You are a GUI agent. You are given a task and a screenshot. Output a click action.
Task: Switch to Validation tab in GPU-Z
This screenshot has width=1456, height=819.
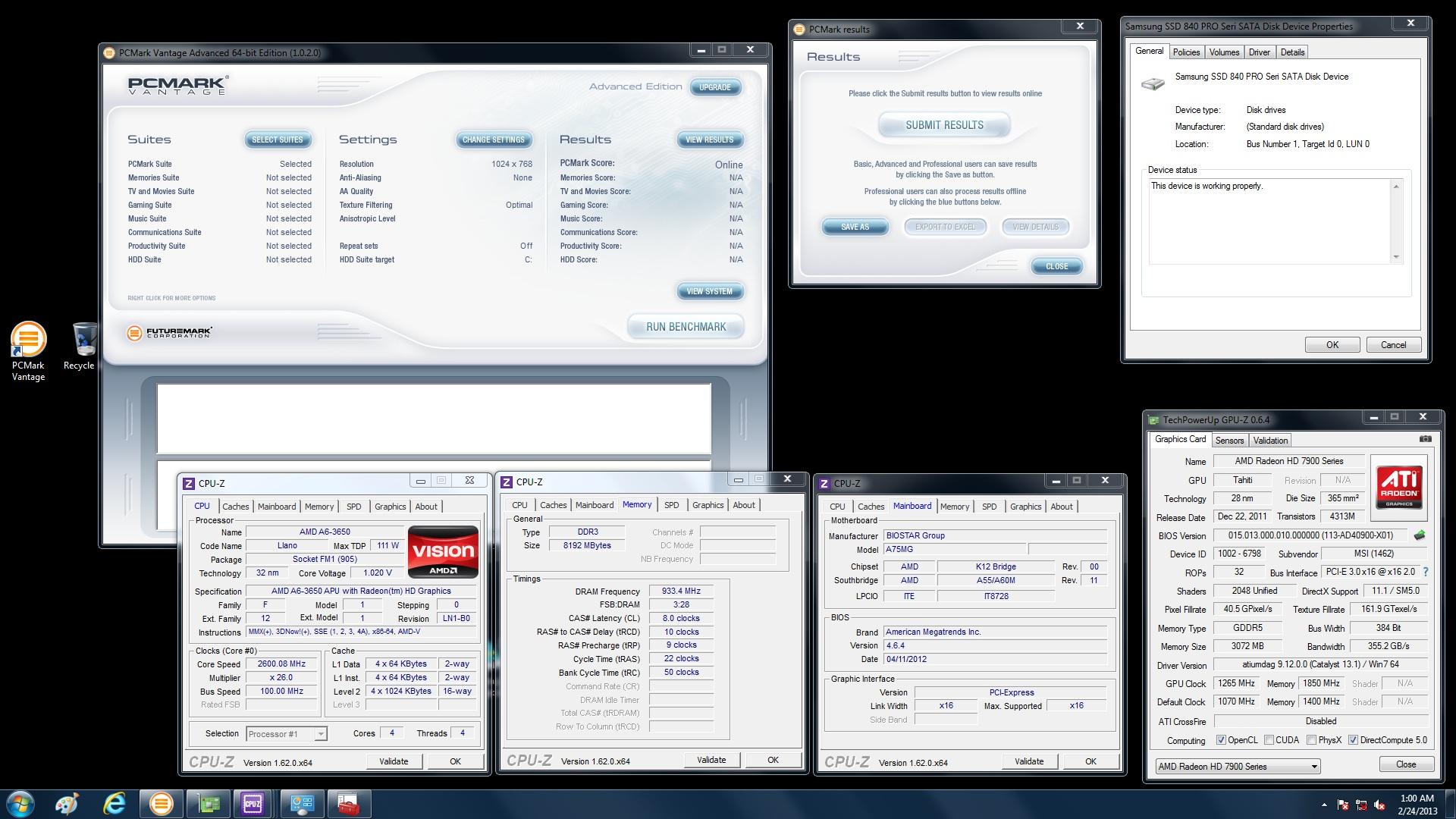pyautogui.click(x=1270, y=441)
